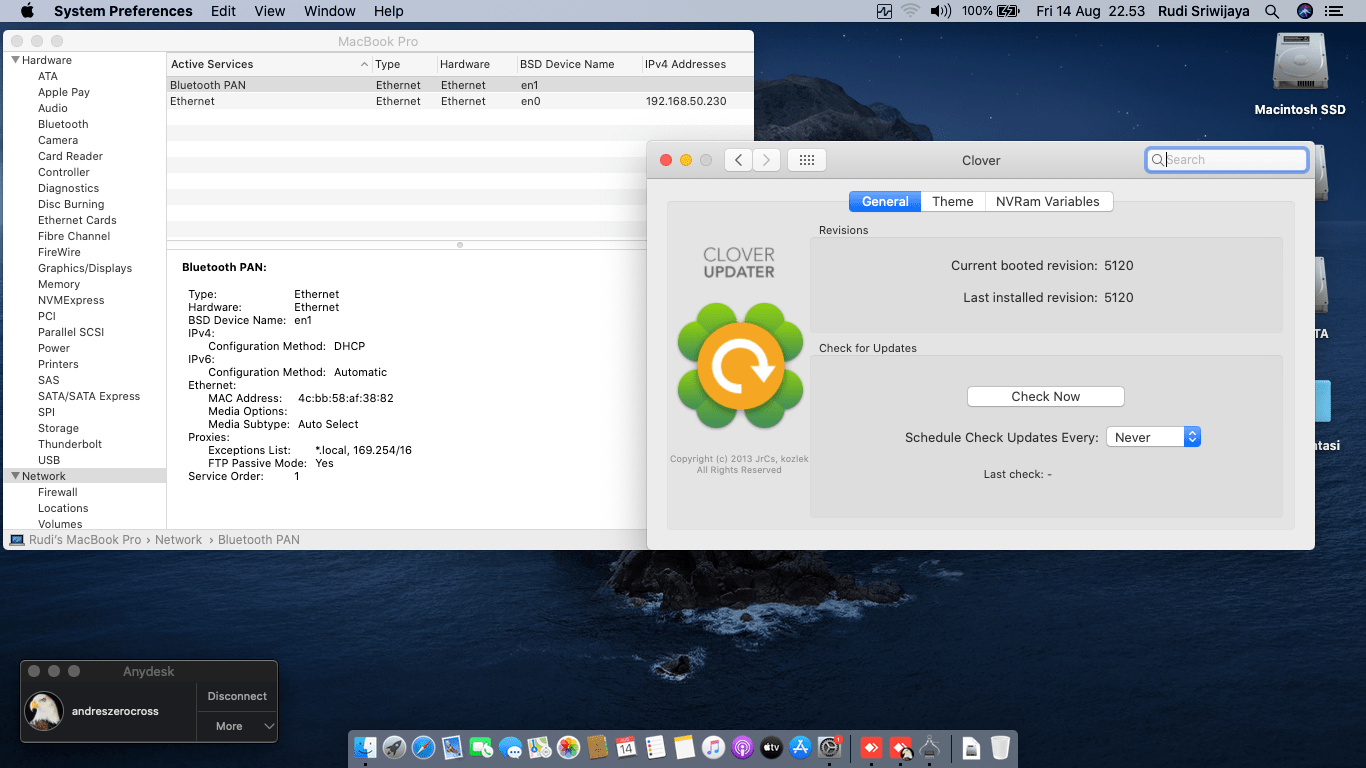Open Notes from the Dock
Viewport: 1366px width, 768px height.
[x=684, y=747]
